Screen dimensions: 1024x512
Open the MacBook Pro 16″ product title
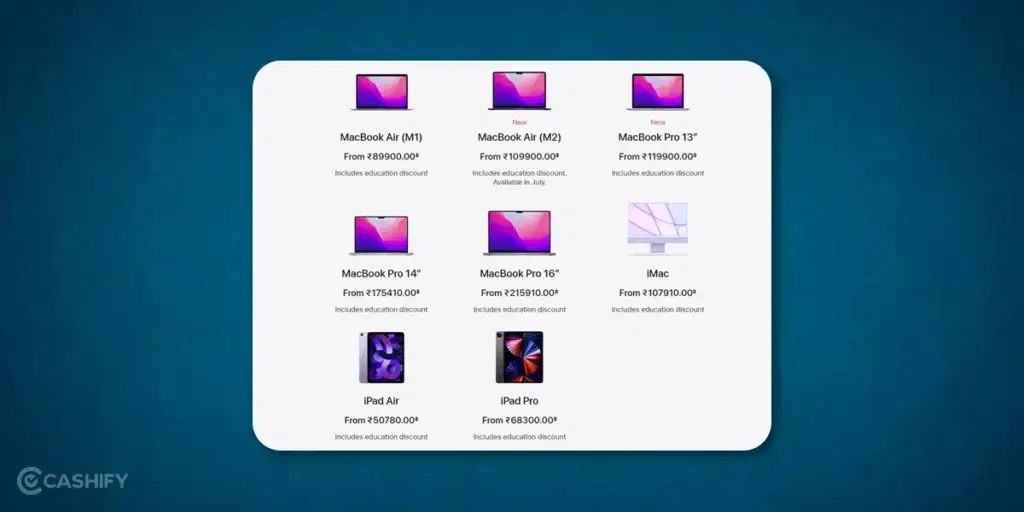coord(519,274)
